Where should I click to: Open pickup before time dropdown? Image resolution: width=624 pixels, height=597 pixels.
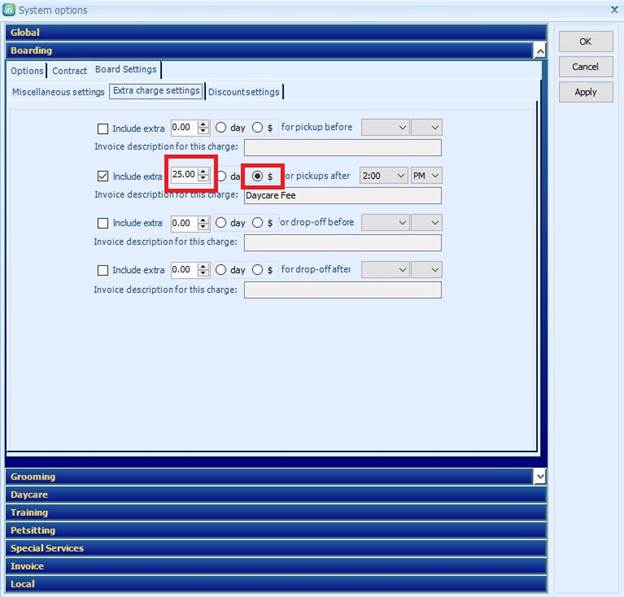[x=385, y=127]
